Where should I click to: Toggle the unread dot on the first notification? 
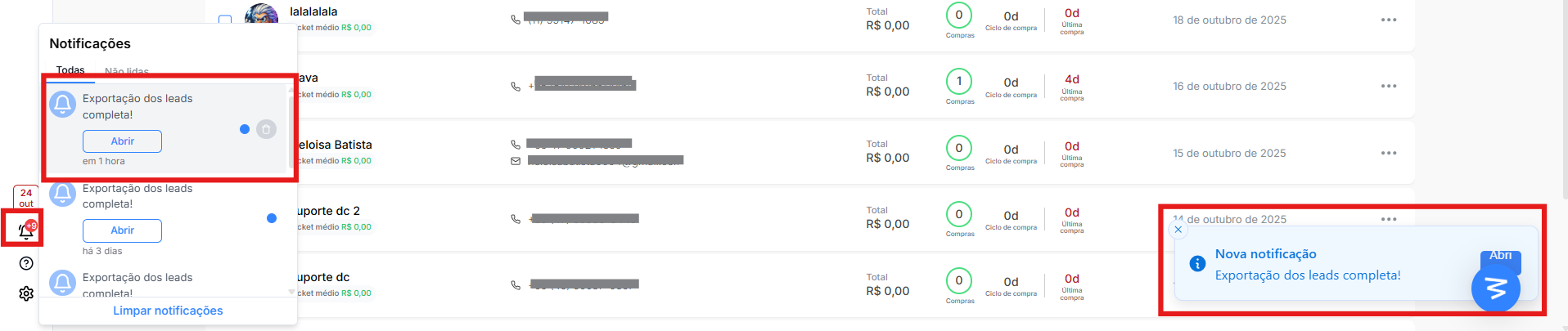245,129
